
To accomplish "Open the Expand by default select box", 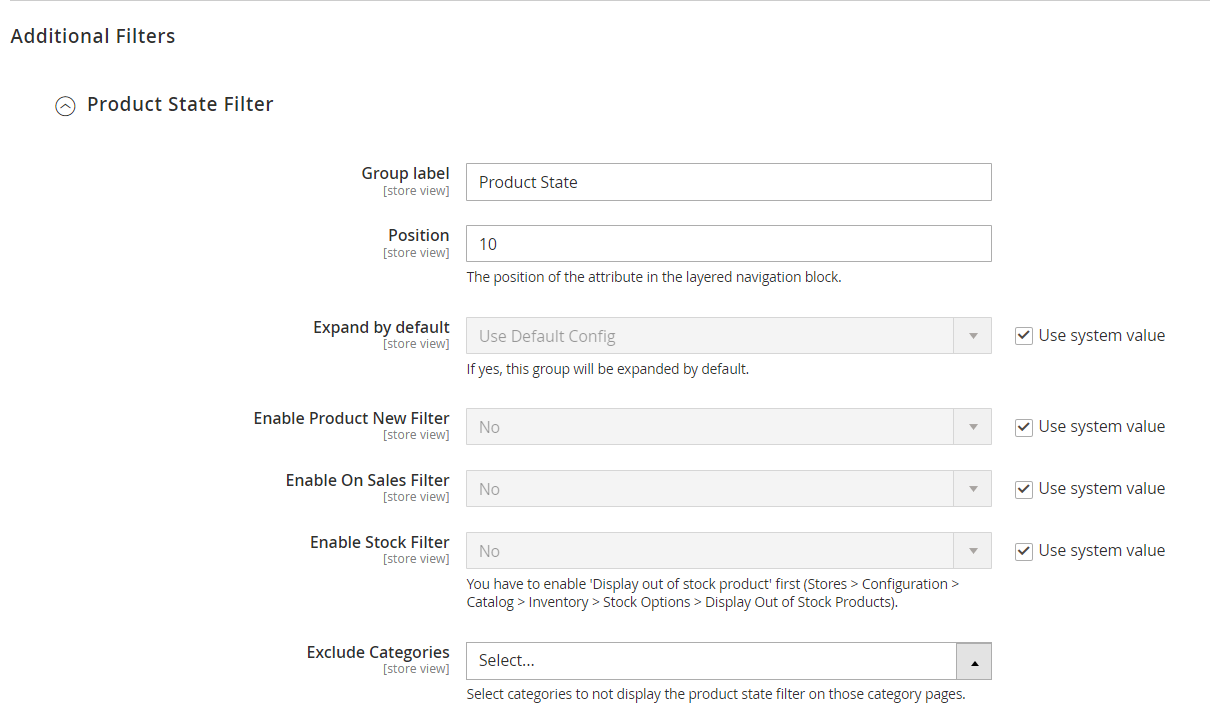I will (710, 336).
